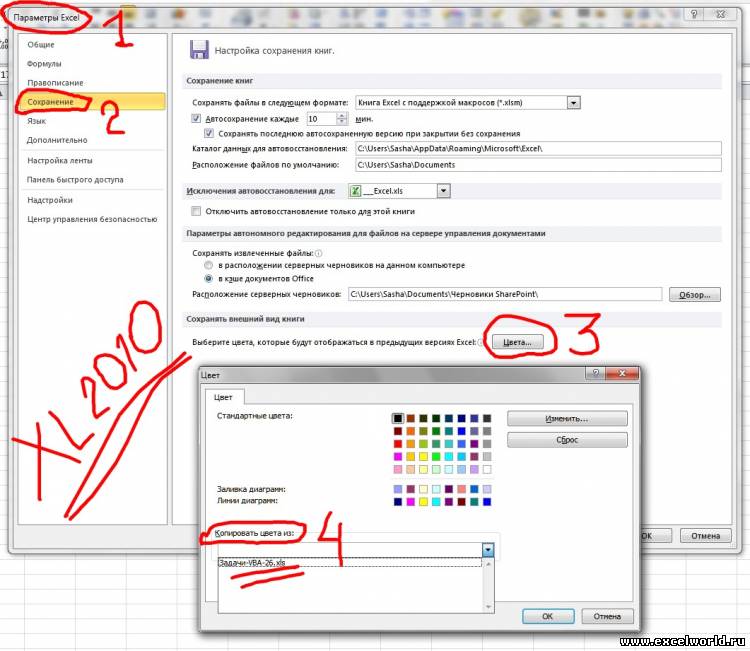Select в кэше документов Office radio
This screenshot has height=651, width=750.
click(209, 278)
